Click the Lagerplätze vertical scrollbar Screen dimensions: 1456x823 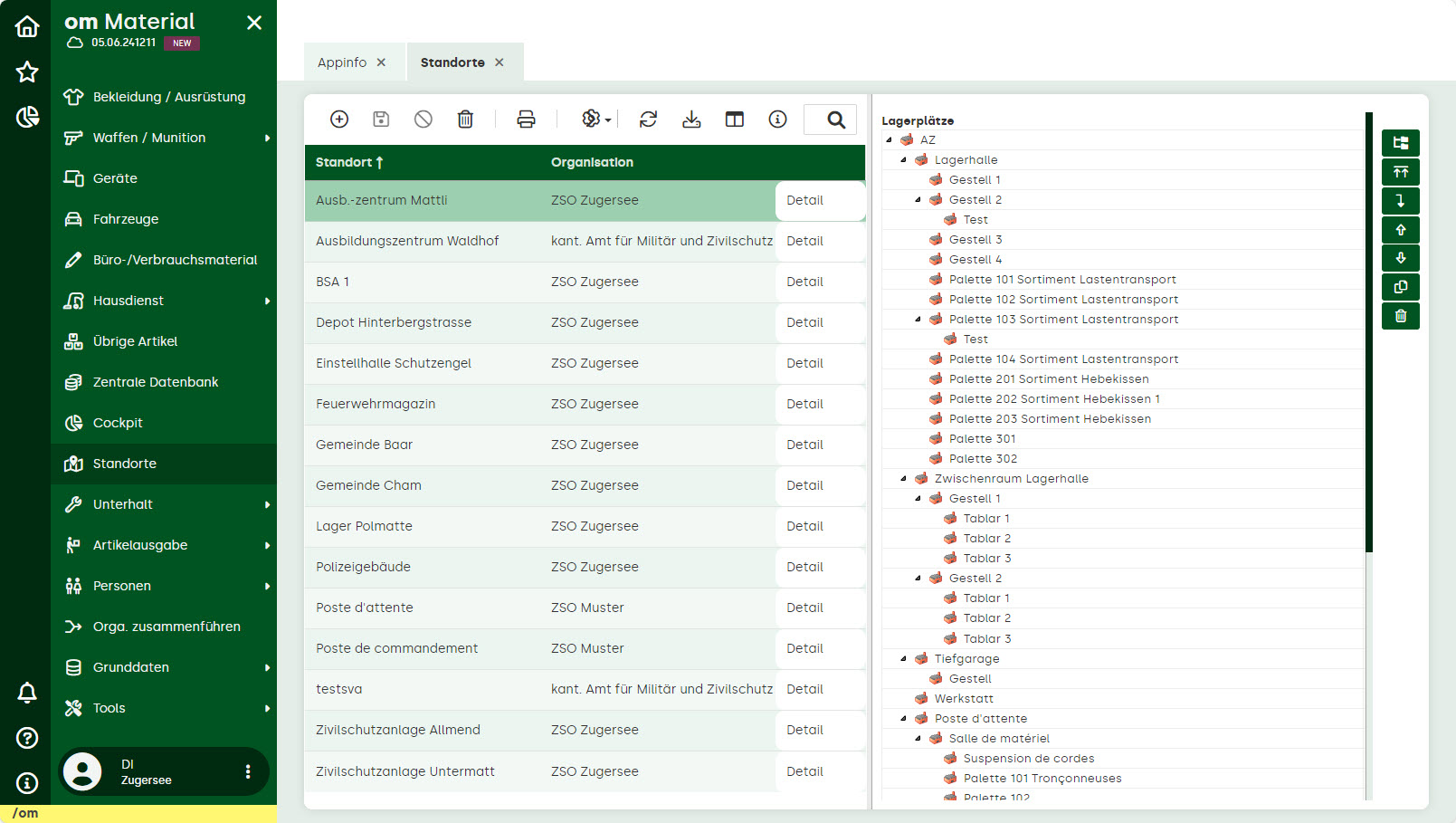click(1368, 331)
